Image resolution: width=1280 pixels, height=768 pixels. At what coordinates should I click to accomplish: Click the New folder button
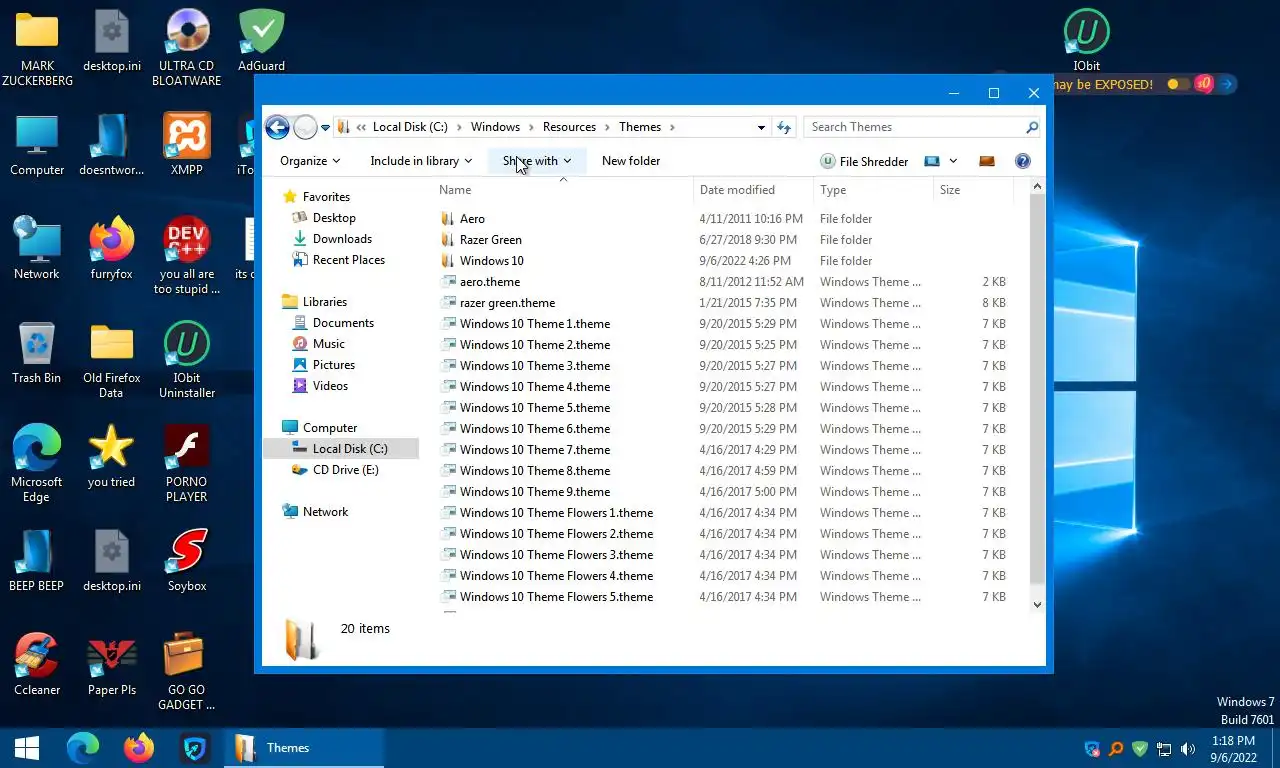pyautogui.click(x=631, y=161)
